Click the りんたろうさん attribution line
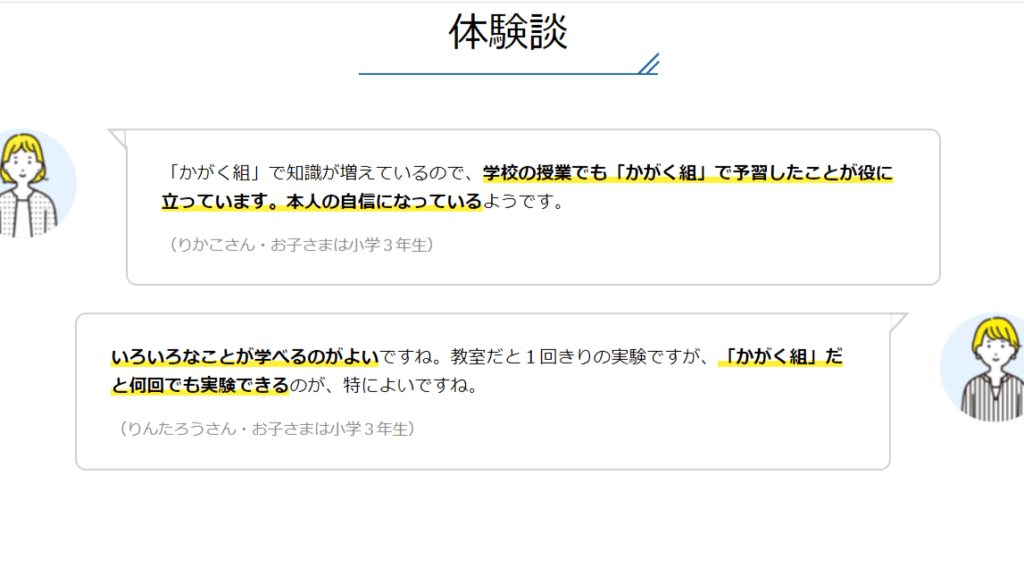This screenshot has height=576, width=1024. point(264,428)
